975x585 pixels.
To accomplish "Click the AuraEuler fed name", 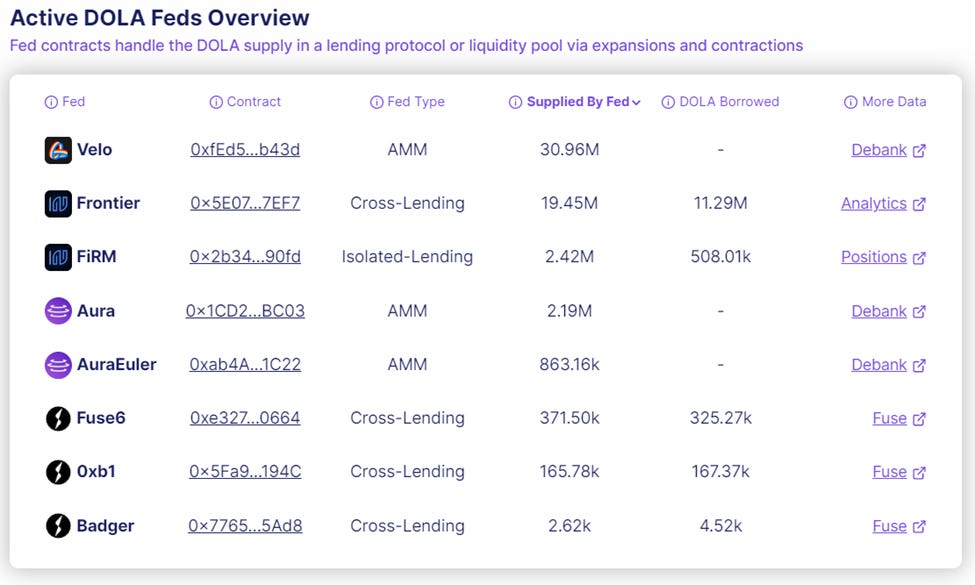I will [116, 364].
